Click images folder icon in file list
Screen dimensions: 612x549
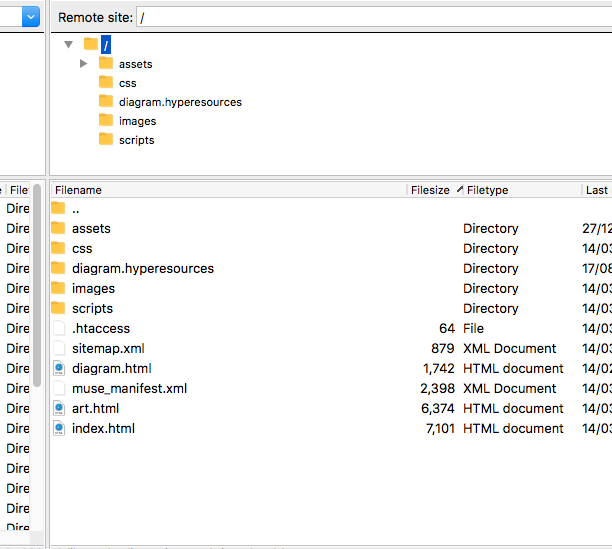pyautogui.click(x=58, y=288)
